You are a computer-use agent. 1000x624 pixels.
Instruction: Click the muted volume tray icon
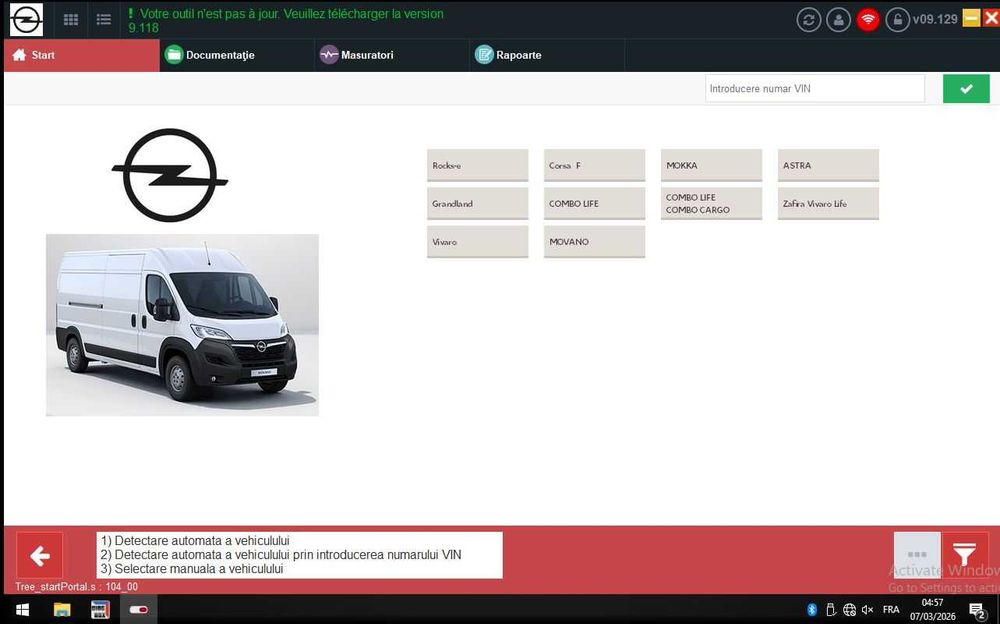[867, 610]
